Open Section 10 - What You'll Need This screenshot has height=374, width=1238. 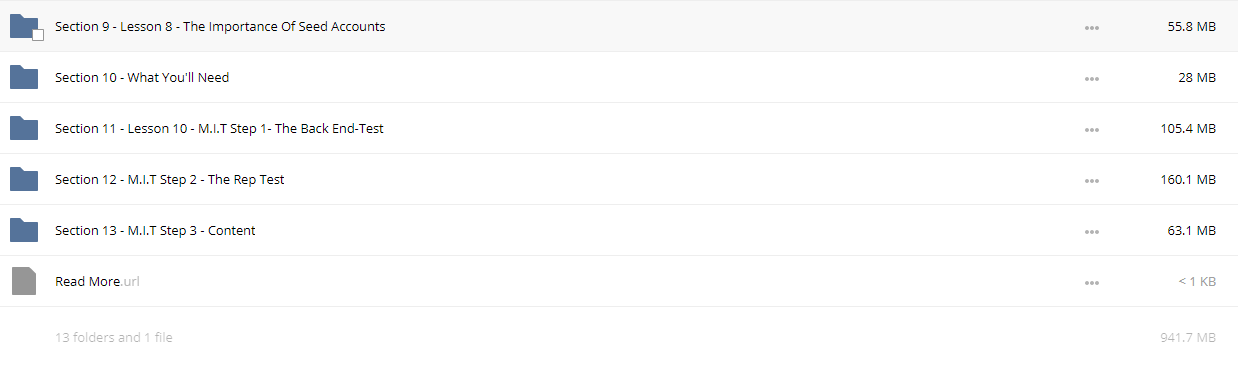click(142, 77)
